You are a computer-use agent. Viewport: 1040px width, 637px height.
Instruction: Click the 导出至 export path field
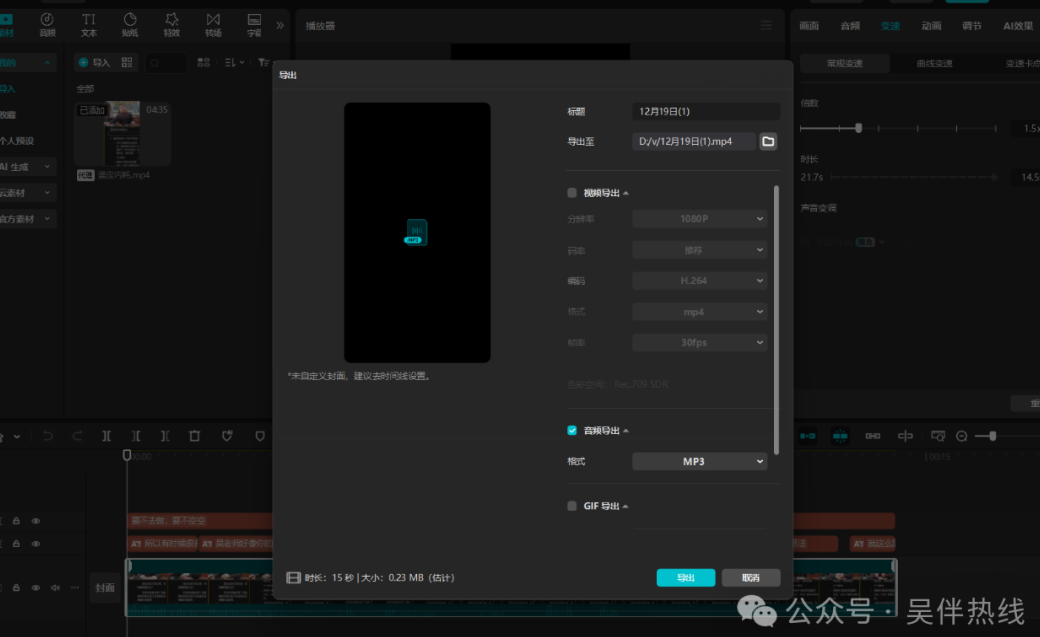pos(694,141)
